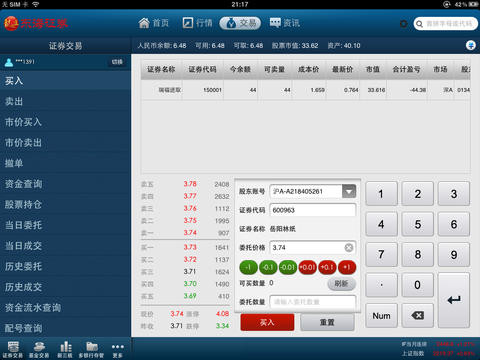Click the round blue icon beside assets summary
Viewport: 480px width, 361px height.
(x=471, y=45)
